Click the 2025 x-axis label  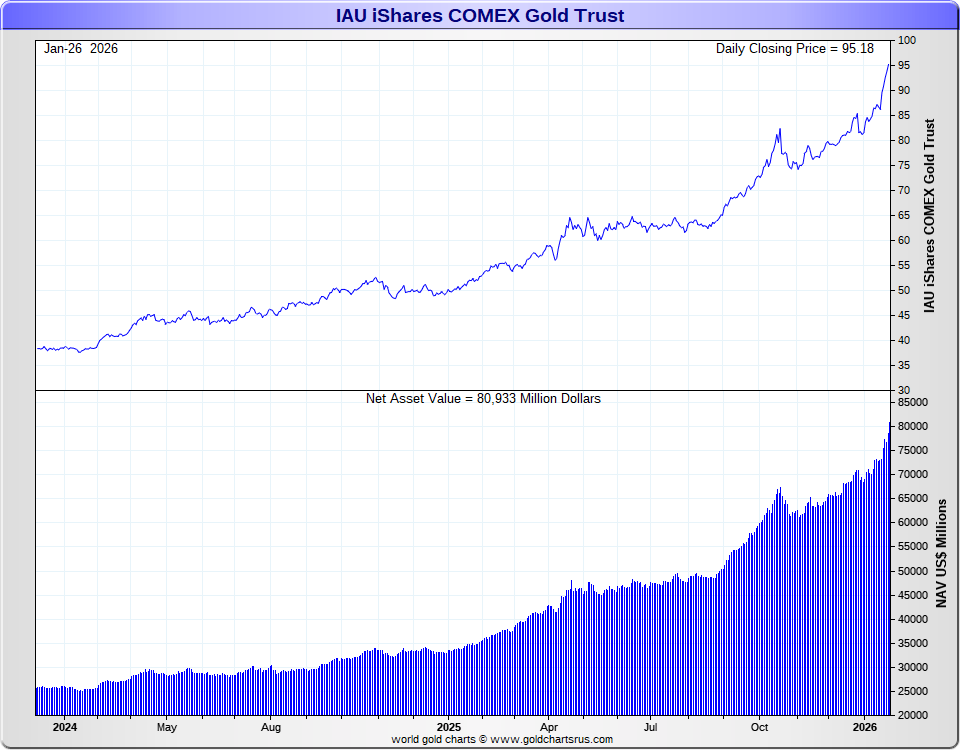[449, 727]
